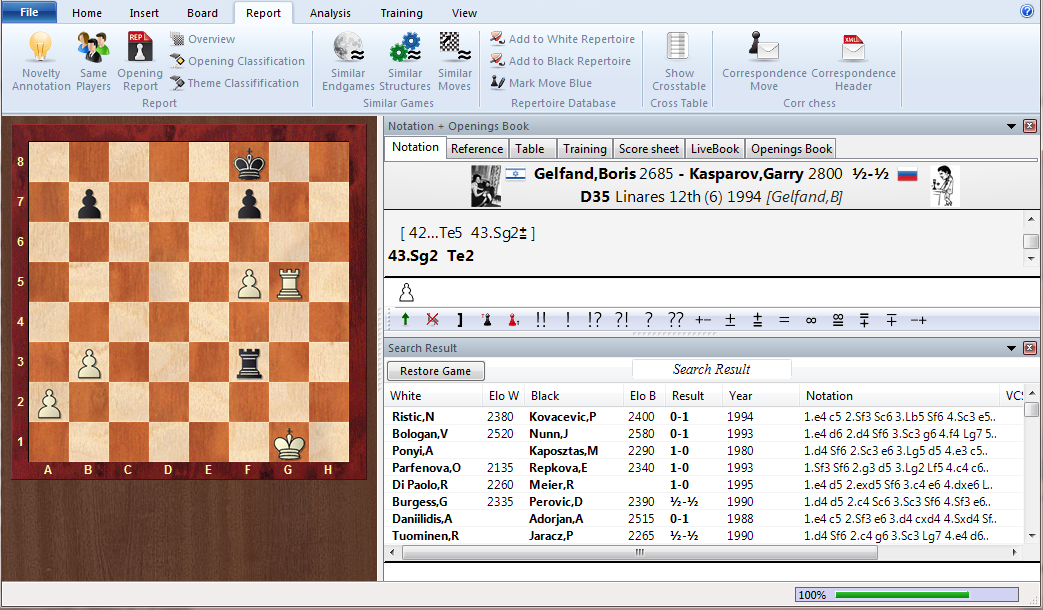The width and height of the screenshot is (1043, 610).
Task: Click the Restore Game button
Action: click(436, 371)
